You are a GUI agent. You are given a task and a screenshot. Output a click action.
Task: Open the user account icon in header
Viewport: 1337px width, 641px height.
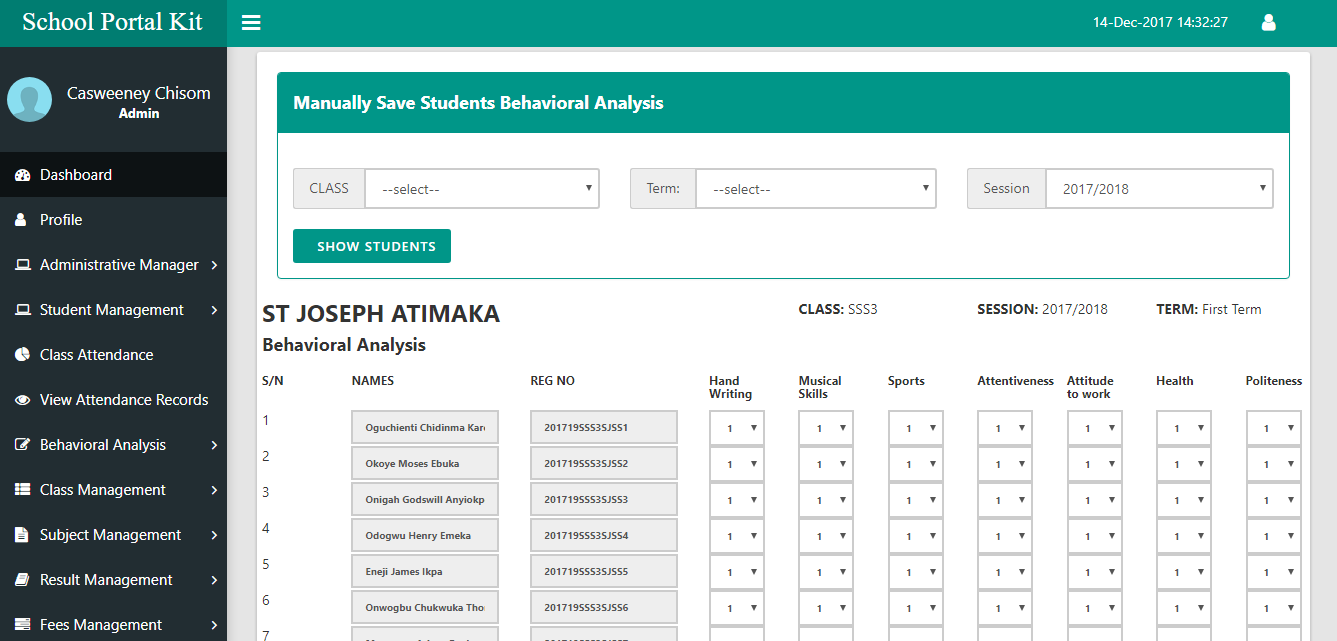pyautogui.click(x=1268, y=22)
